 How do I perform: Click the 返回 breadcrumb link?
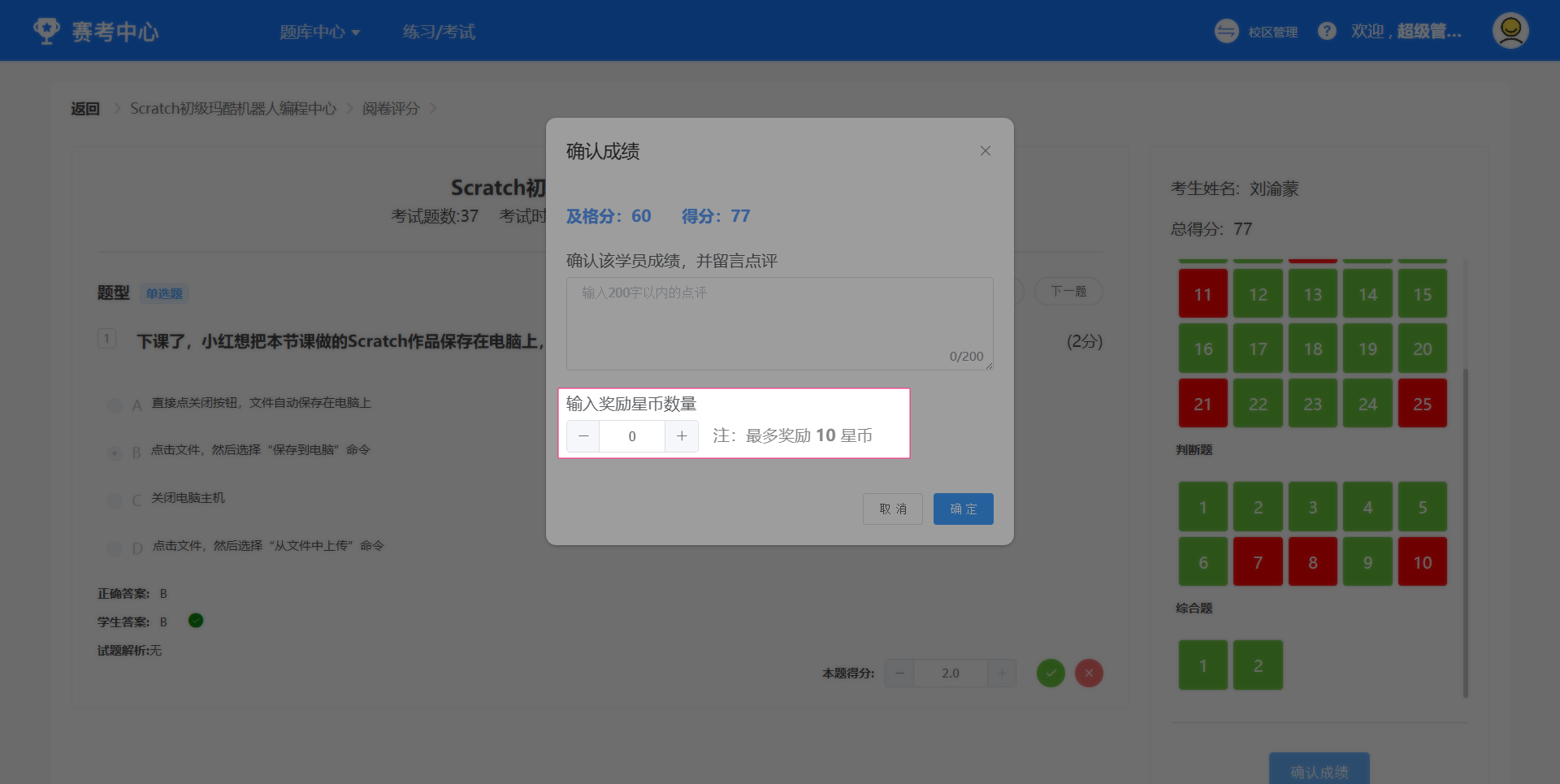point(85,109)
